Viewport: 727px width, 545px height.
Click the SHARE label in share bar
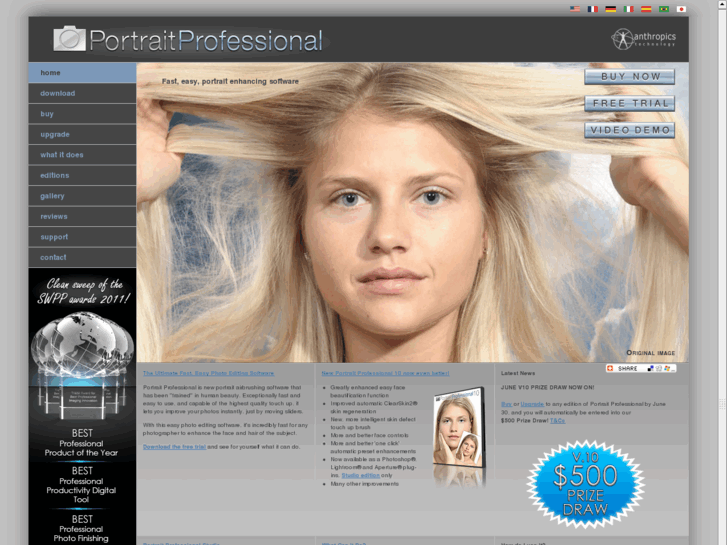627,368
